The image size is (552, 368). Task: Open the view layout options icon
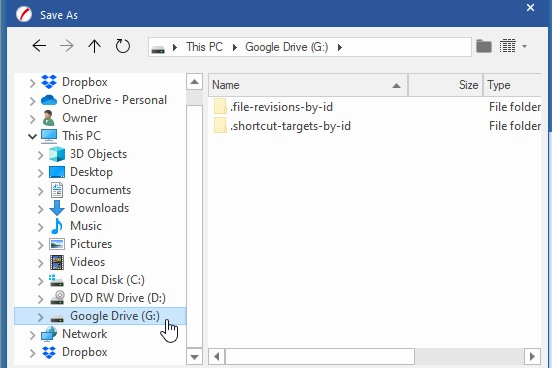[507, 46]
